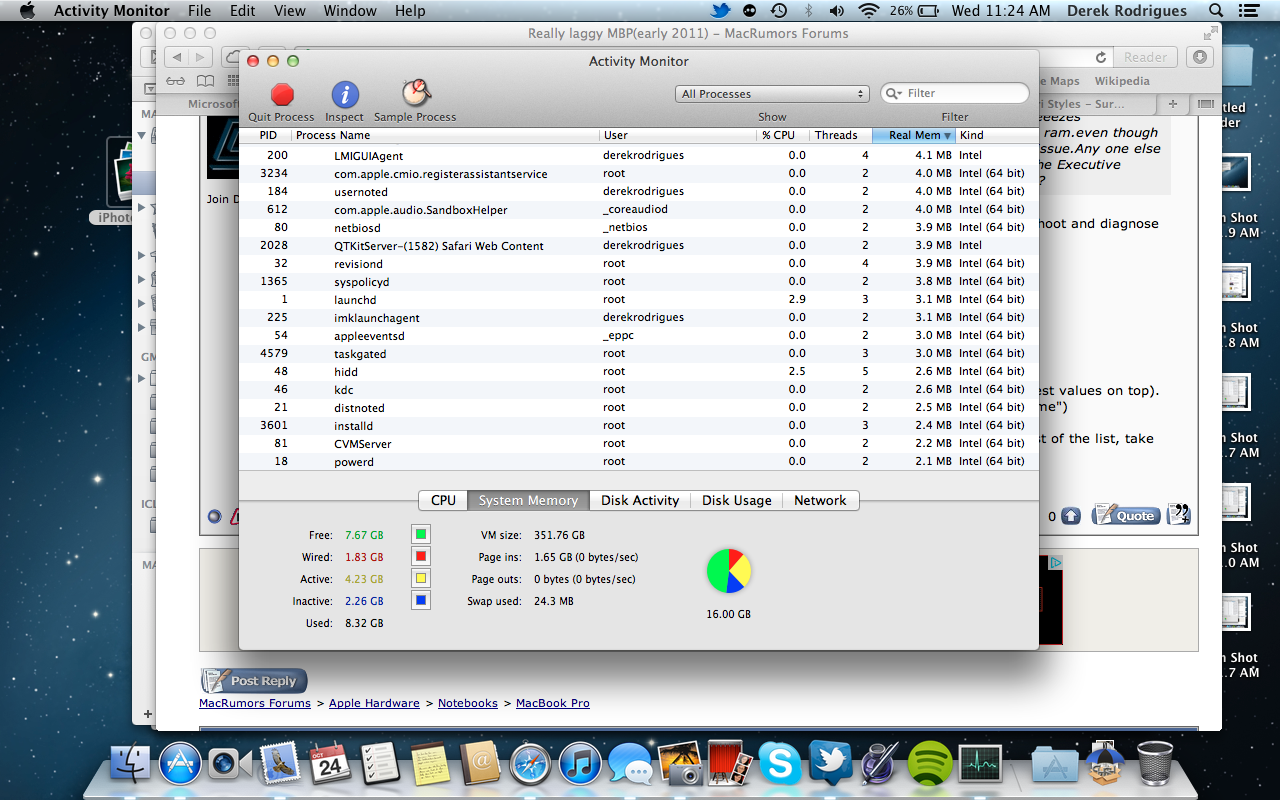Switch to the Network tab

click(820, 500)
